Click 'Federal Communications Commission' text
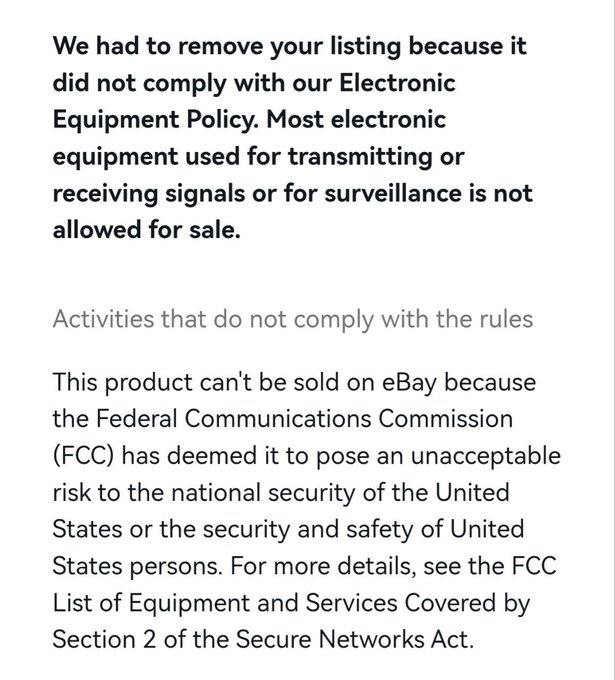 (x=304, y=419)
